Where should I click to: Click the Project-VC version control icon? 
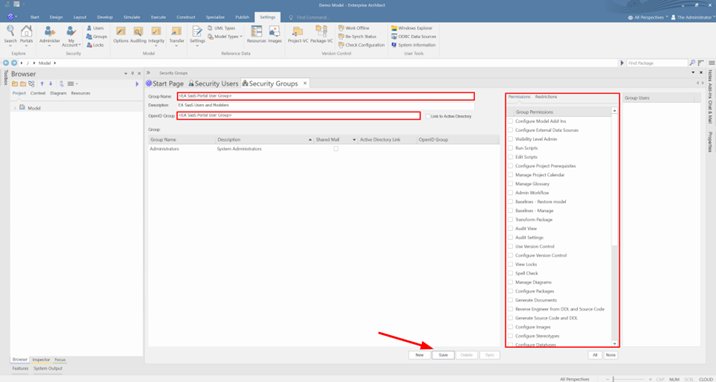coord(298,35)
